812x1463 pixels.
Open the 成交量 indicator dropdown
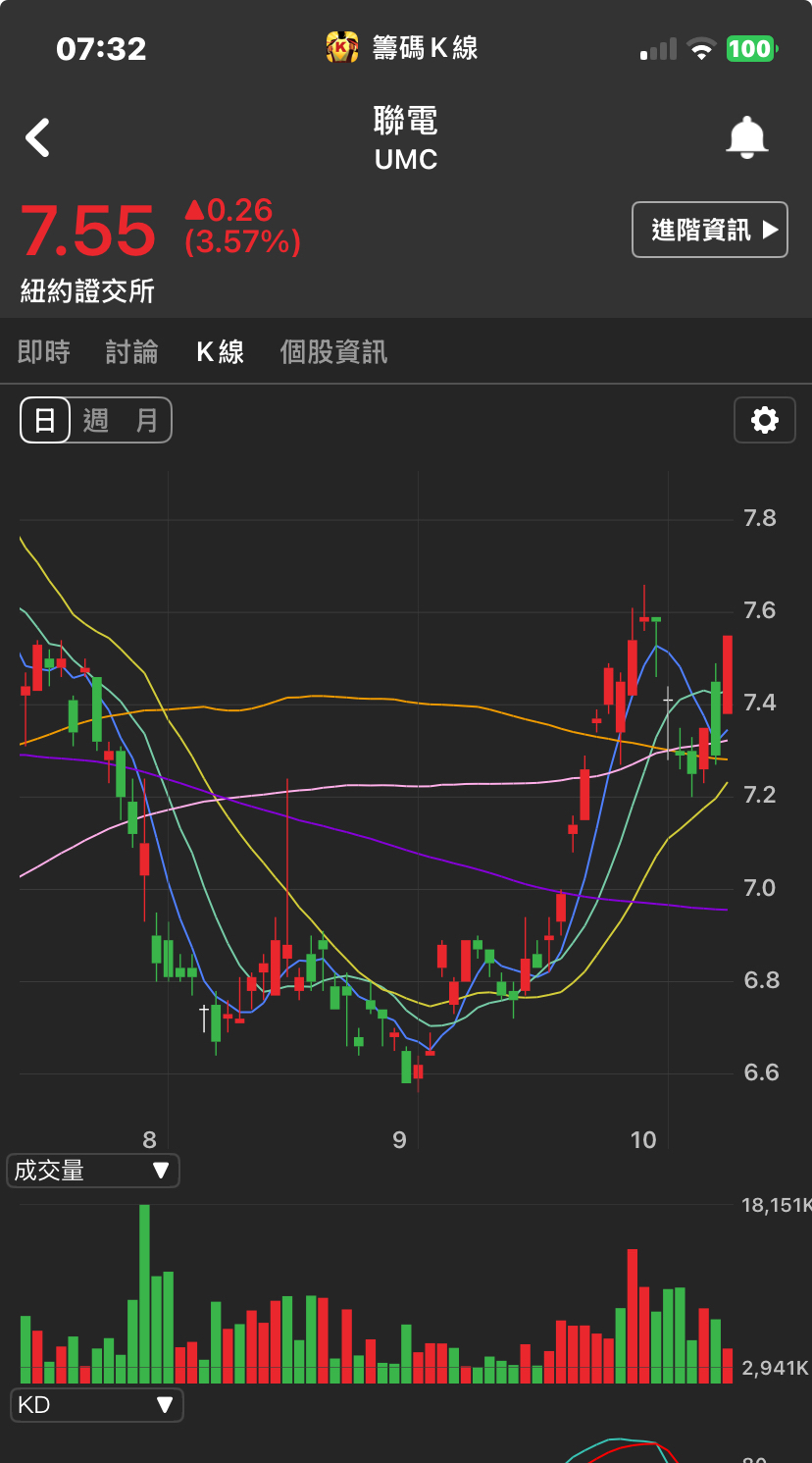coord(93,1171)
